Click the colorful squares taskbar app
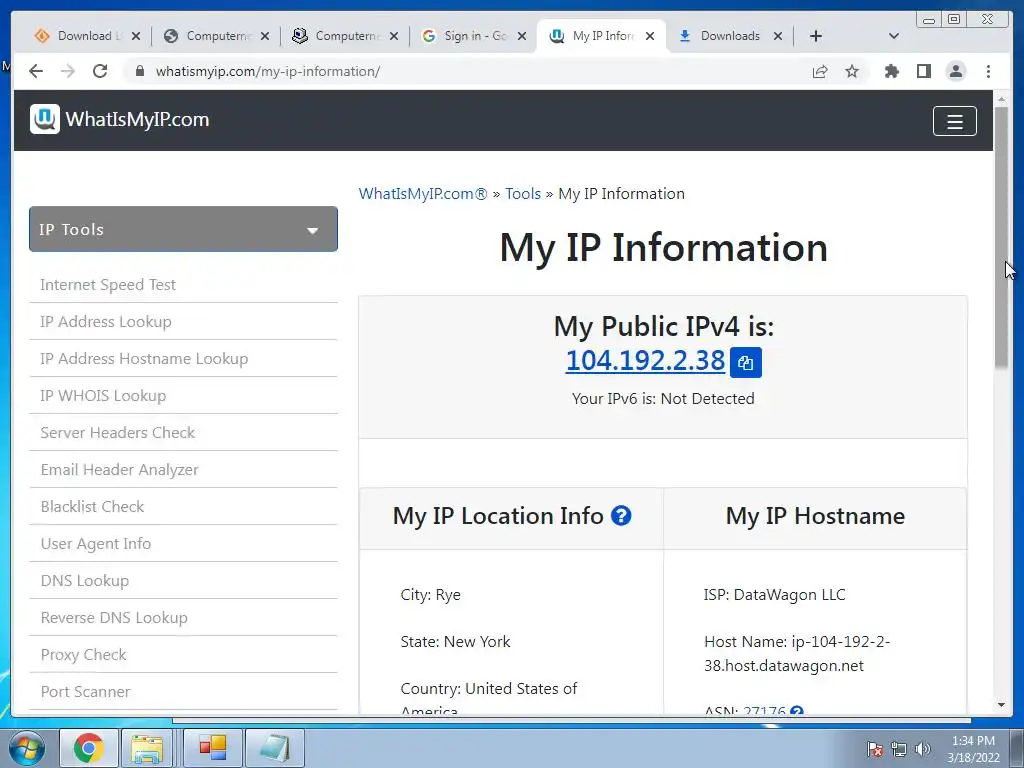This screenshot has width=1024, height=768. [x=213, y=748]
